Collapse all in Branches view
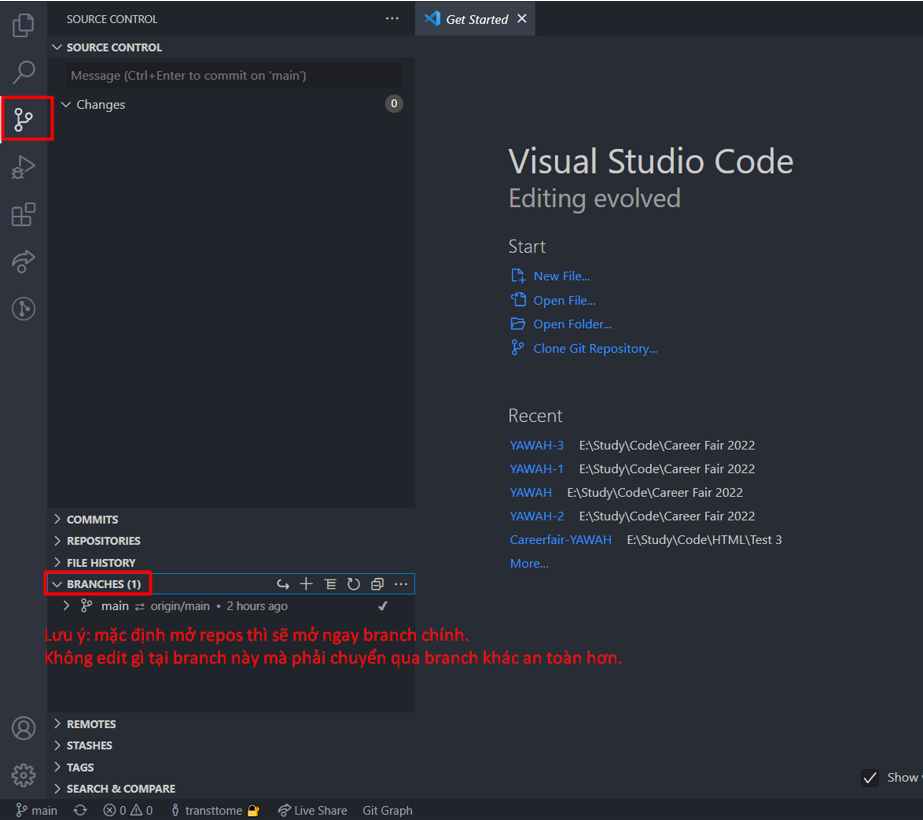923x820 pixels. point(377,584)
